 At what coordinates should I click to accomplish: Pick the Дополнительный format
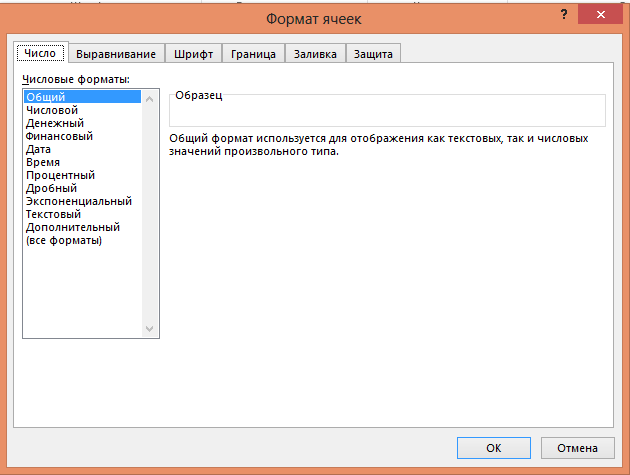tap(82, 227)
